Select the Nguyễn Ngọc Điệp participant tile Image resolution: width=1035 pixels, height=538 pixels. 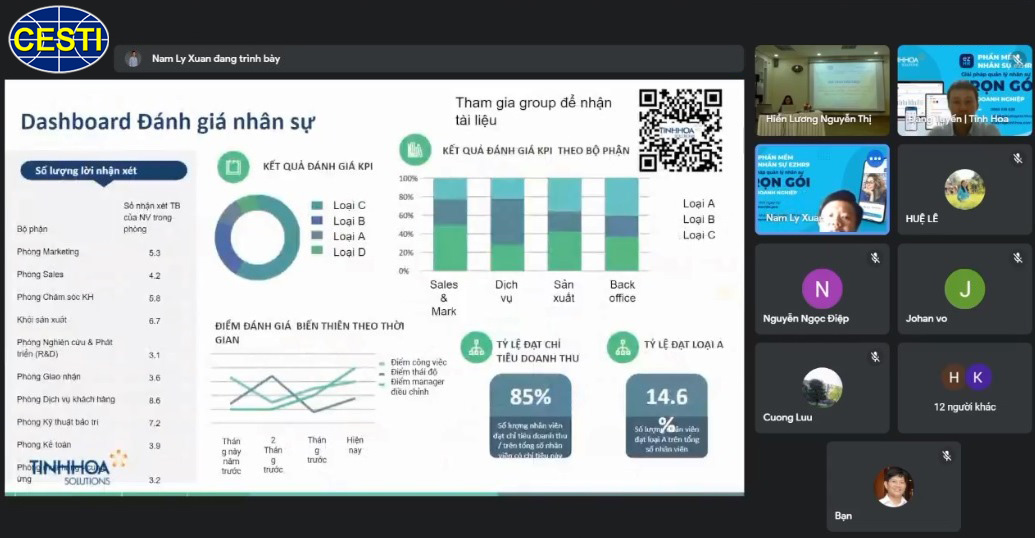tap(822, 288)
